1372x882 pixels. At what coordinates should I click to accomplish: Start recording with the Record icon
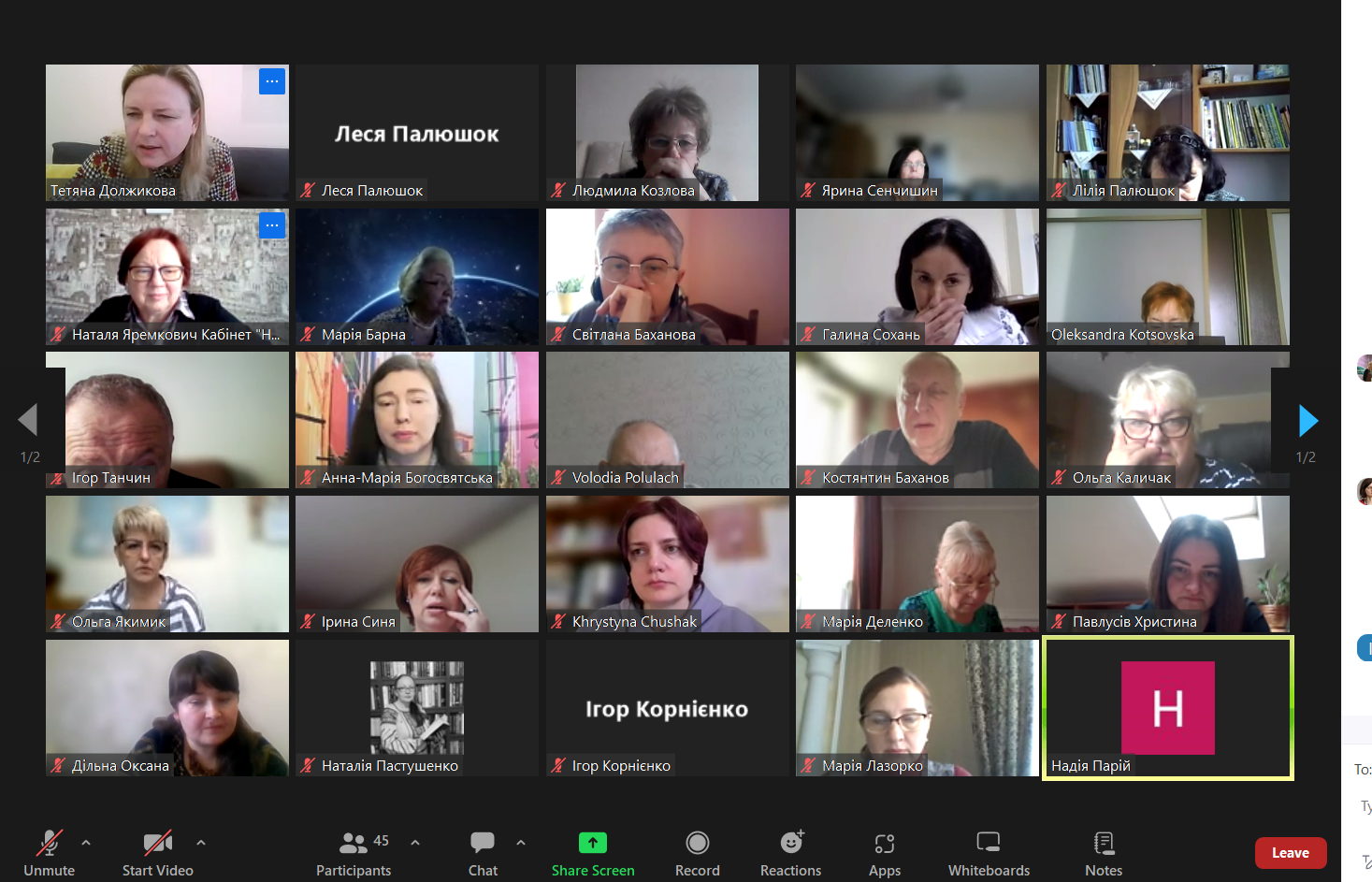698,844
